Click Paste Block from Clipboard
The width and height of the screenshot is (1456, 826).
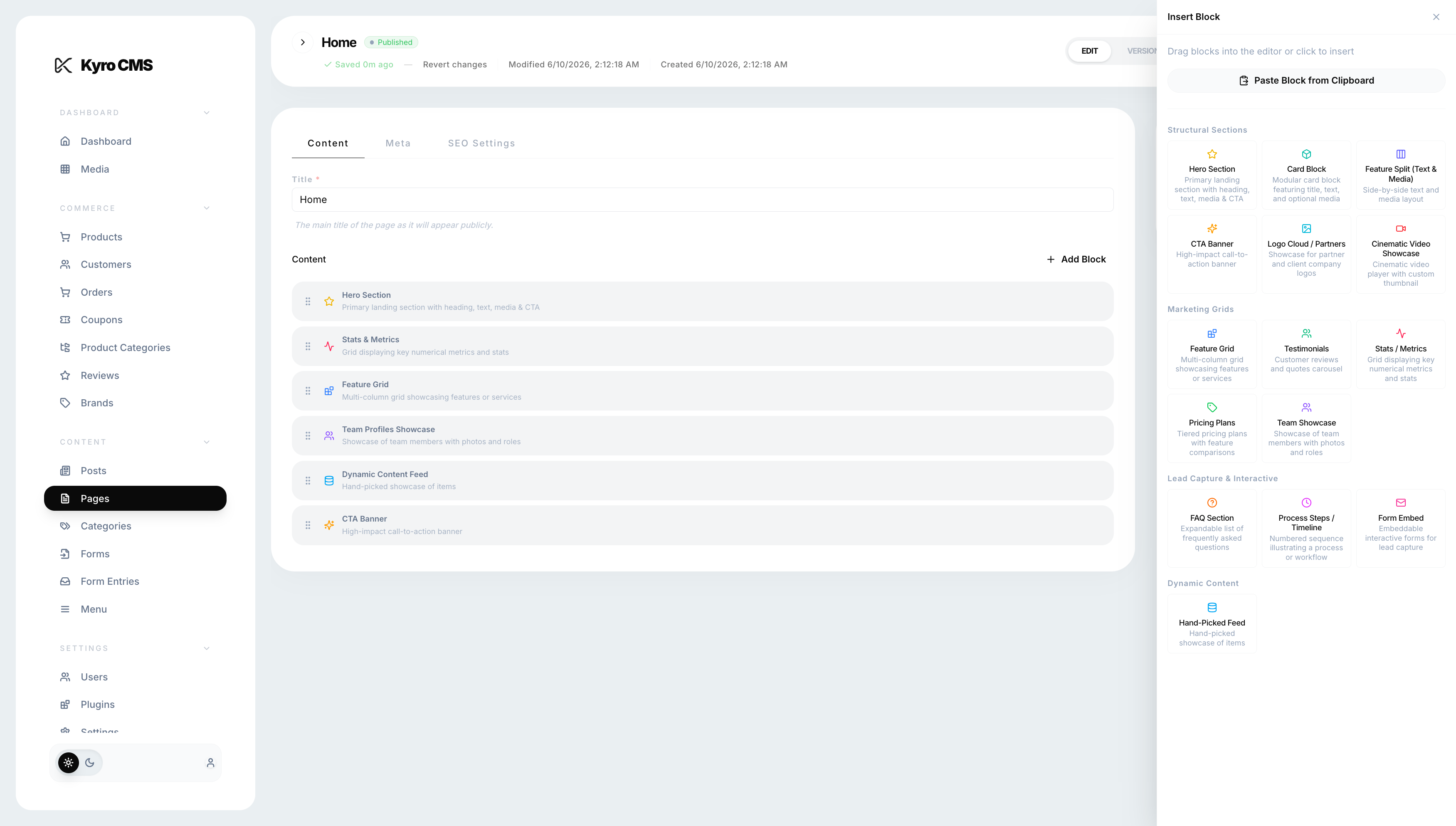point(1306,81)
